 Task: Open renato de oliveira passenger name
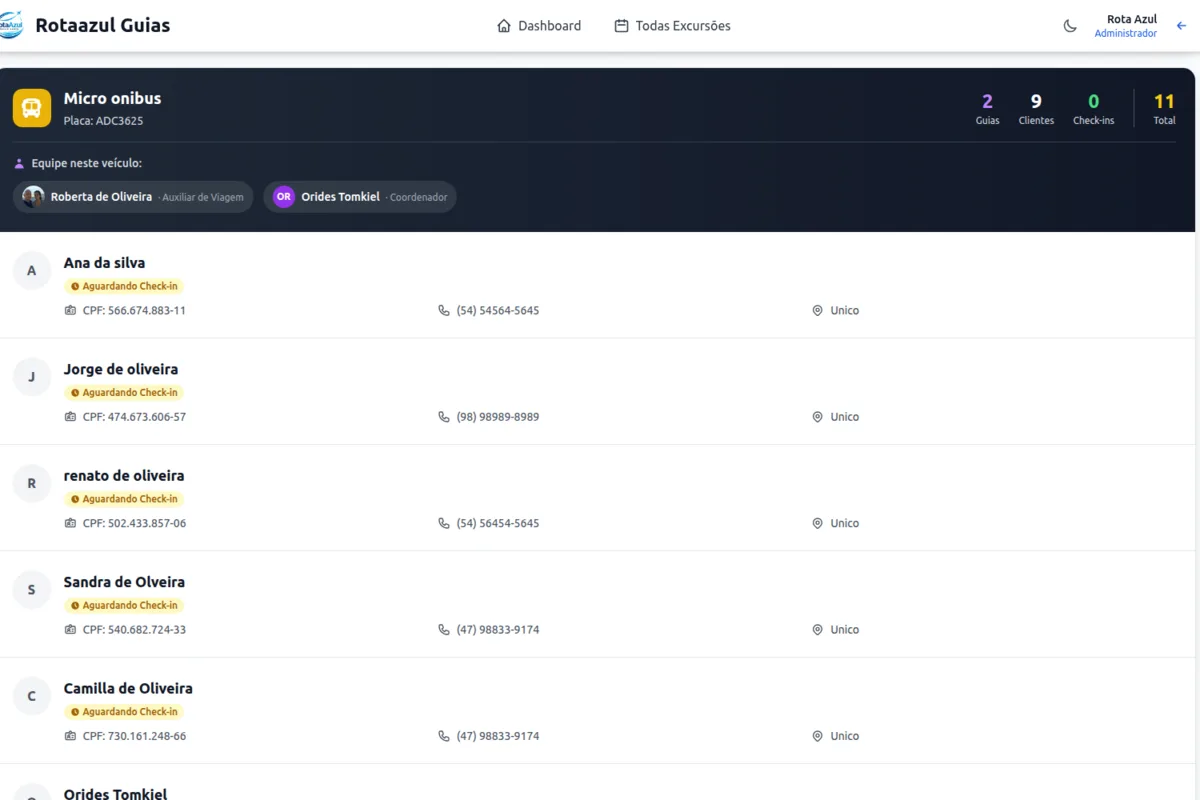point(124,476)
